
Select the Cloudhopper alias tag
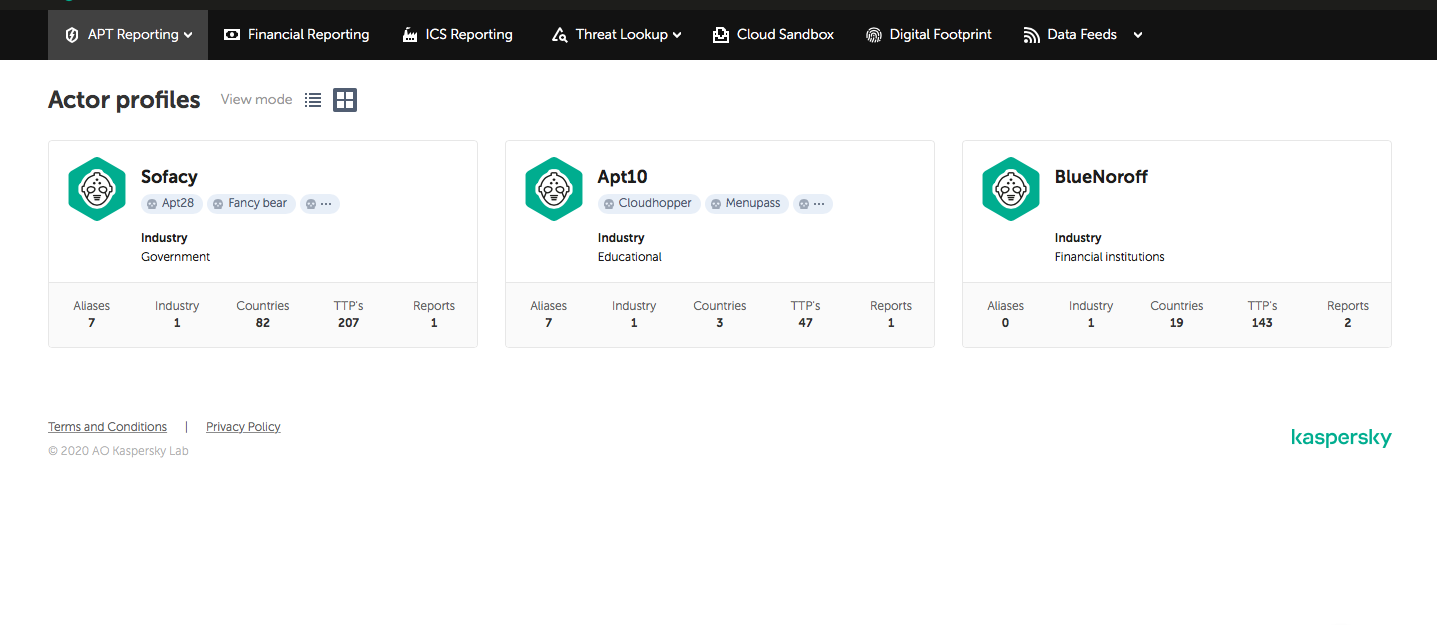[649, 204]
